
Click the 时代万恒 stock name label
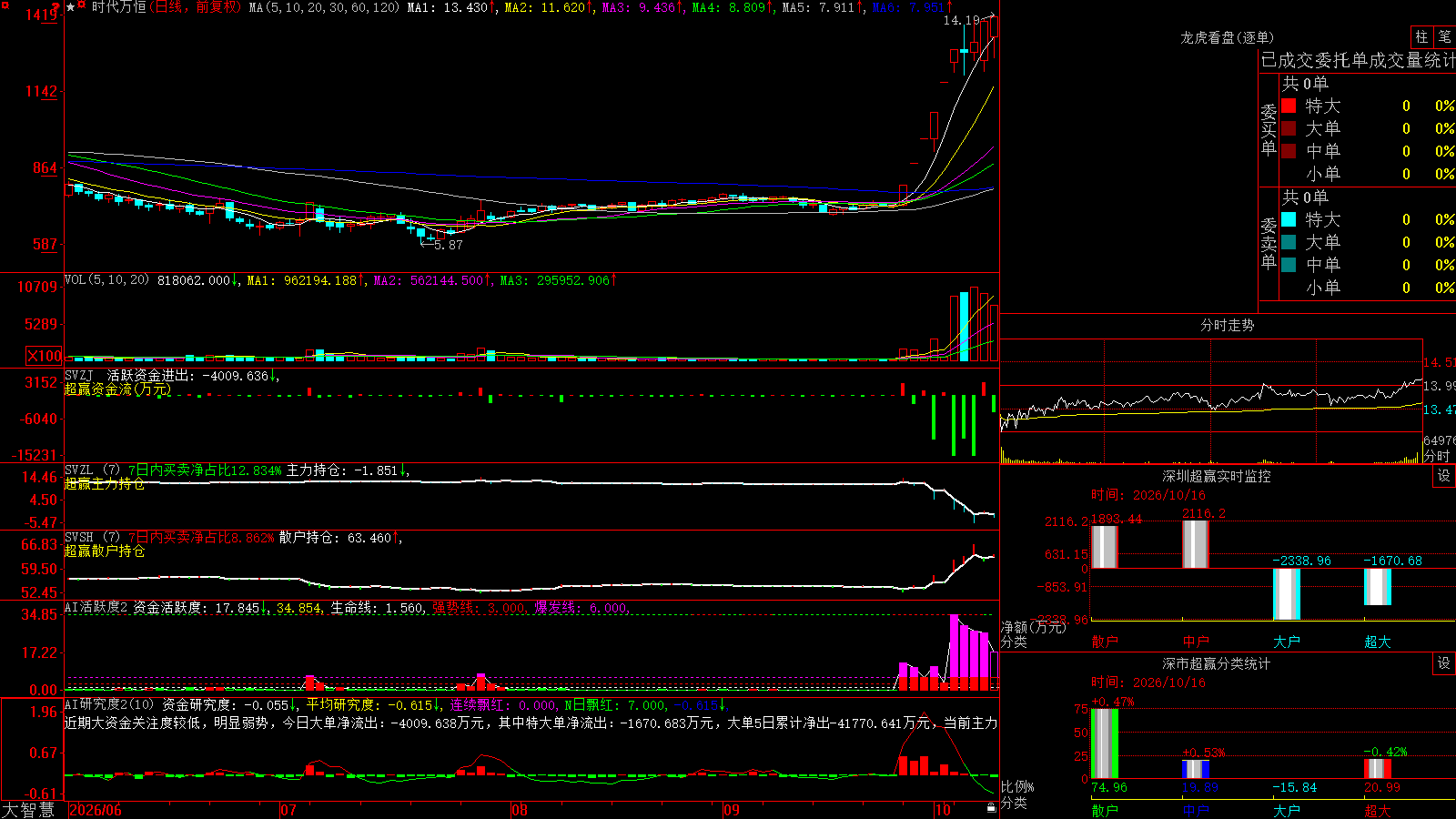[118, 7]
